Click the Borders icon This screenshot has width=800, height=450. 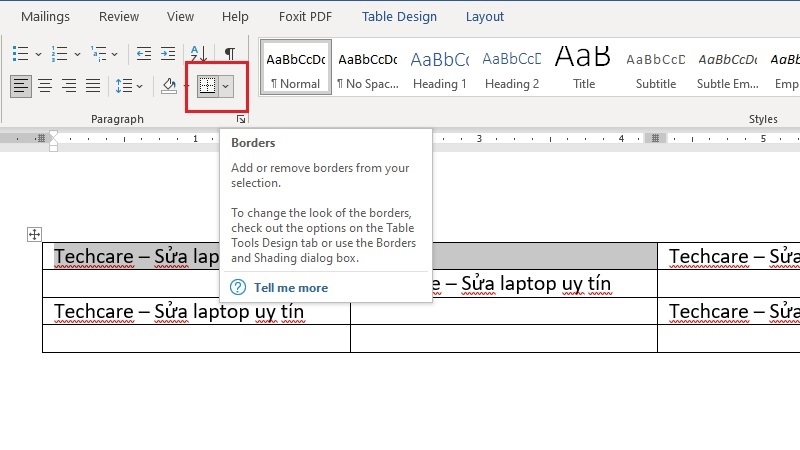coord(208,86)
